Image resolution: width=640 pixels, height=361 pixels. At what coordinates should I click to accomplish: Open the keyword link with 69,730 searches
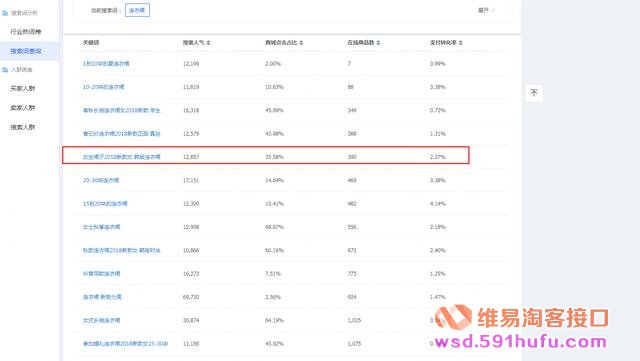point(102,297)
